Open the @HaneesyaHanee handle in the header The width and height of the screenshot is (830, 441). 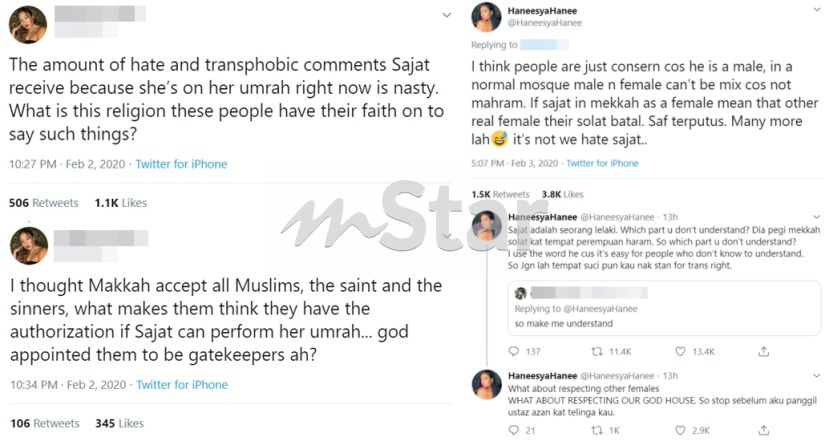point(545,23)
